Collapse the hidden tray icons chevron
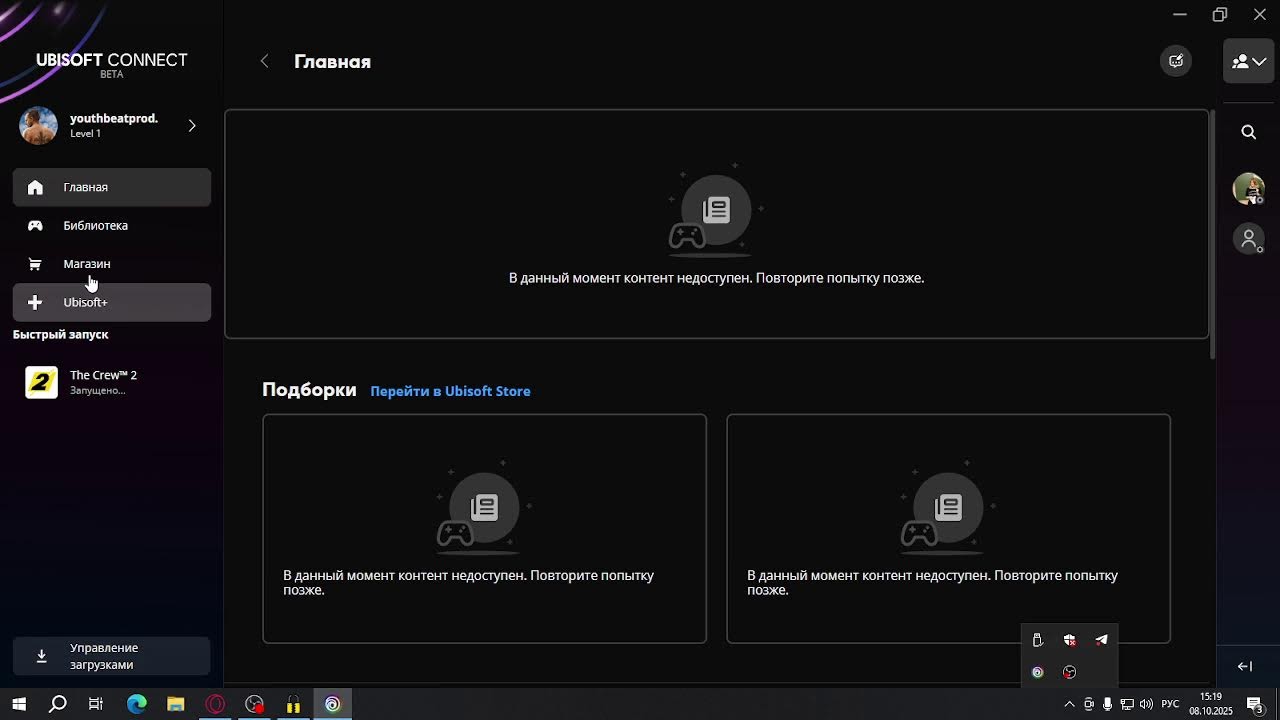 (x=1069, y=704)
